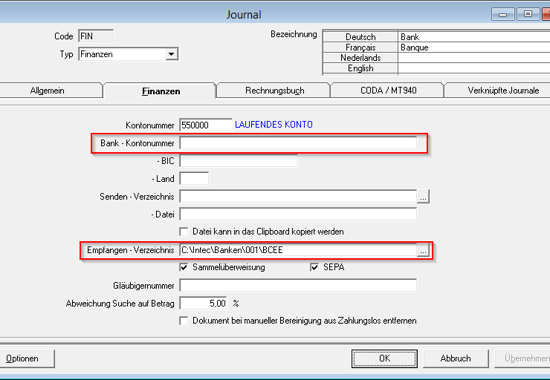
Task: Switch to the Allgemein tab
Action: pyautogui.click(x=47, y=91)
